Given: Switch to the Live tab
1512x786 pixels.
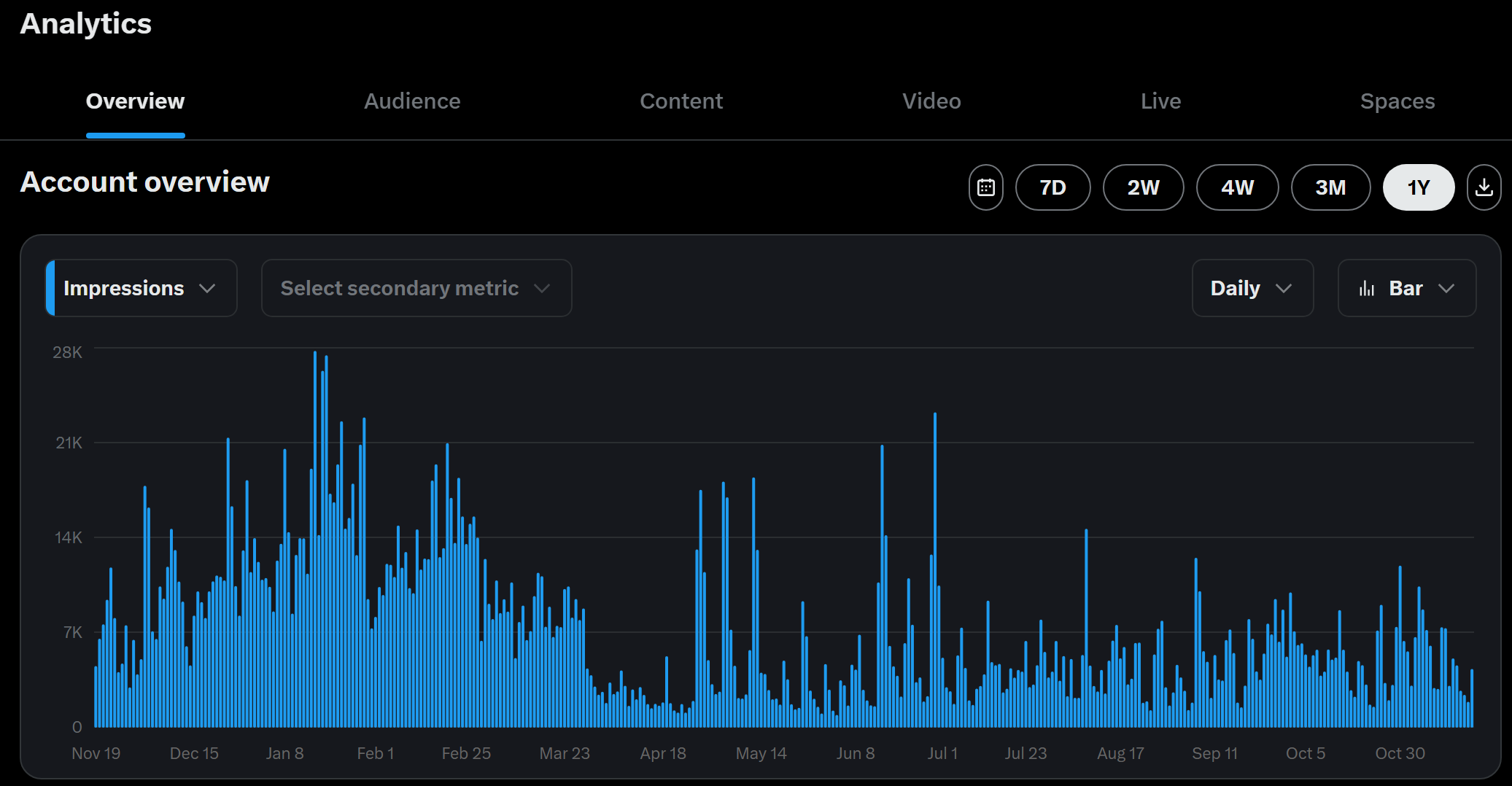Looking at the screenshot, I should [1160, 101].
